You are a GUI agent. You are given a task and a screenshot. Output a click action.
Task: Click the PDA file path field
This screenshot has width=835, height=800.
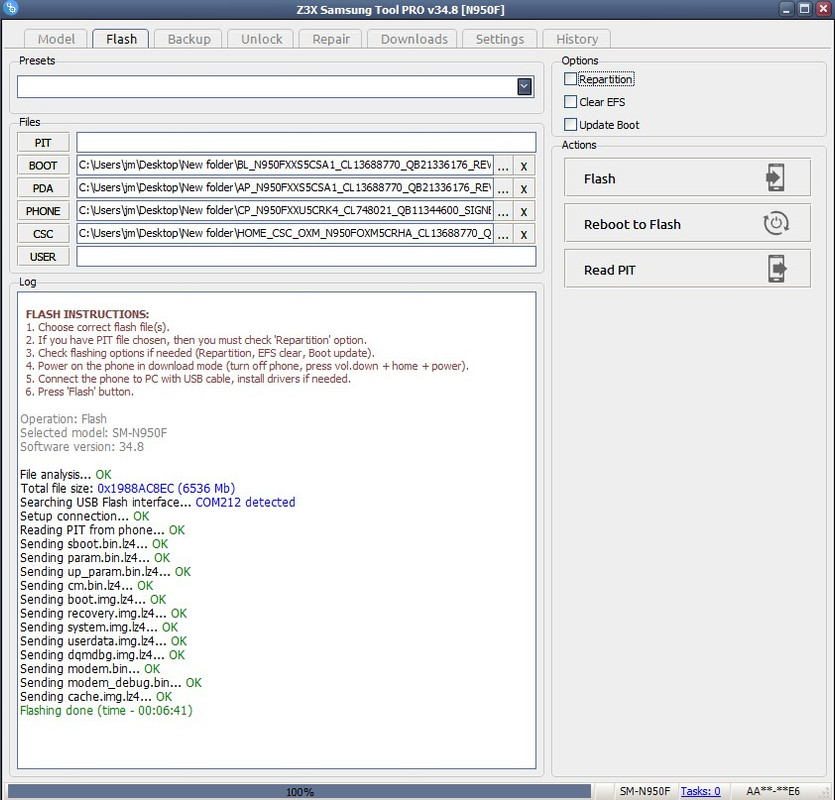(285, 188)
